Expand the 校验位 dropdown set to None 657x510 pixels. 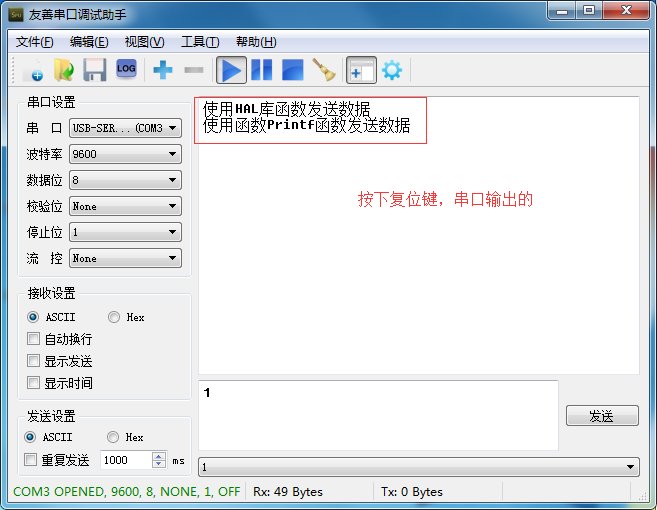125,206
